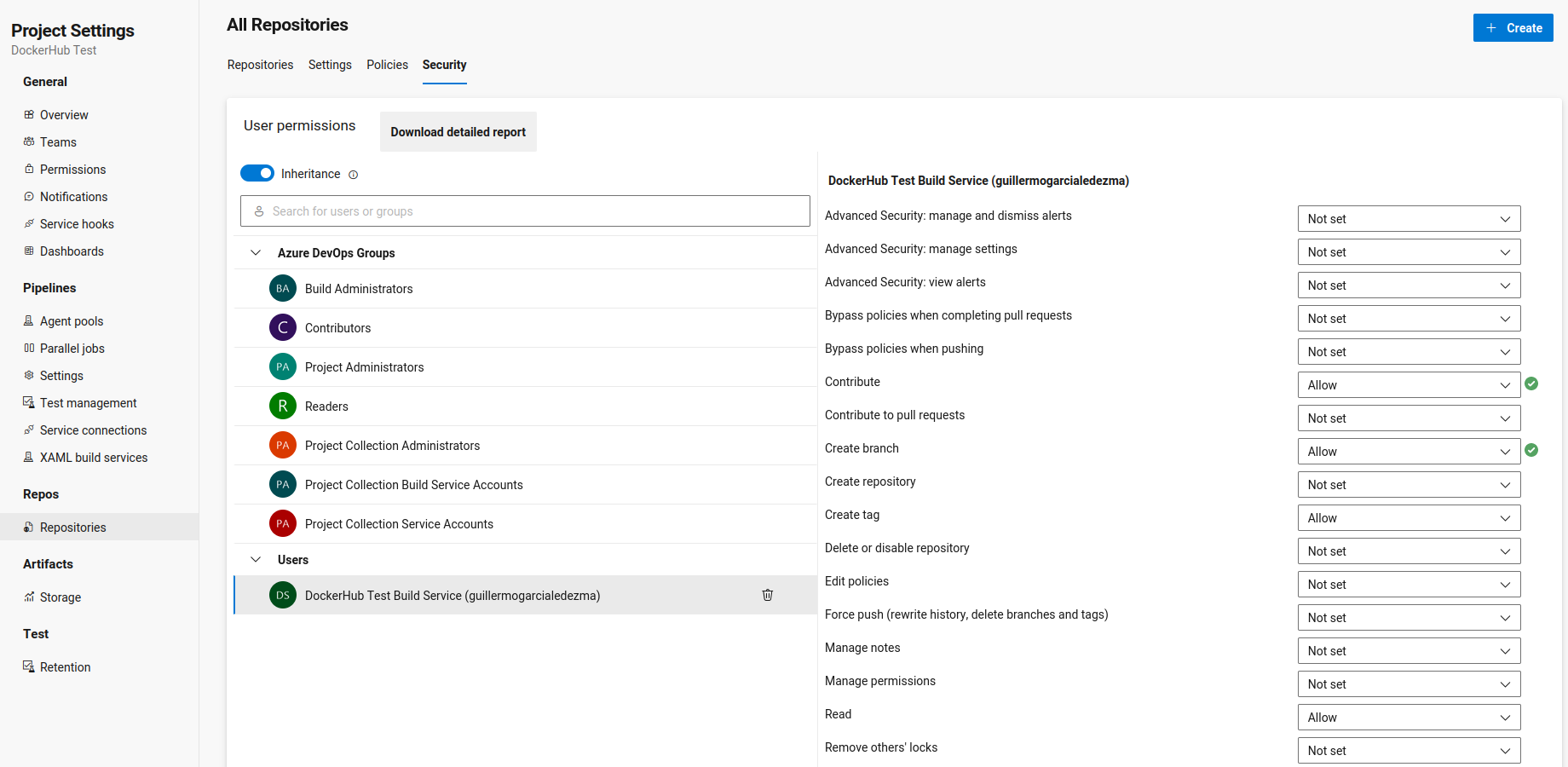
Task: Click the Agent pools sidebar icon
Action: click(x=29, y=321)
